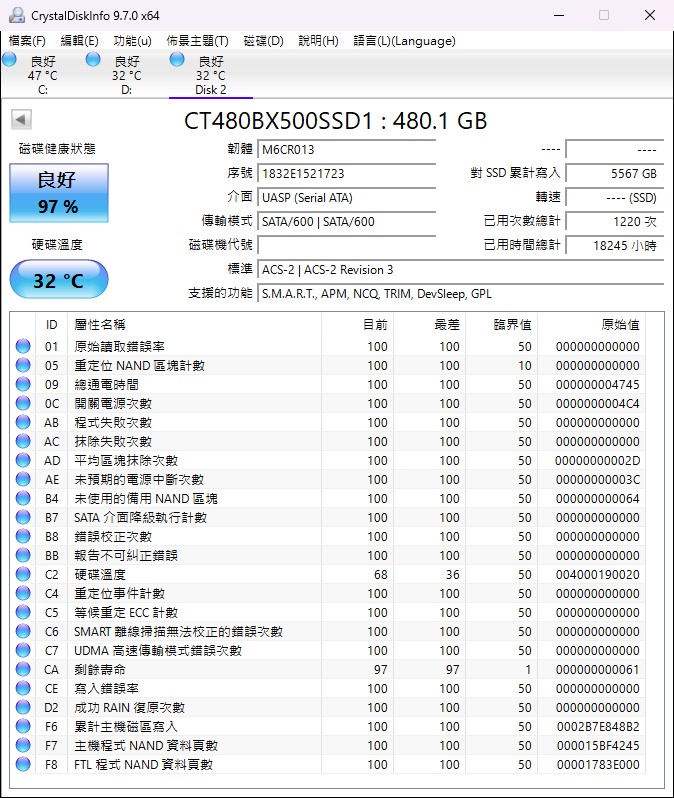Select the 成功 RAIN 復原次數 row
The image size is (674, 798).
pyautogui.click(x=330, y=707)
